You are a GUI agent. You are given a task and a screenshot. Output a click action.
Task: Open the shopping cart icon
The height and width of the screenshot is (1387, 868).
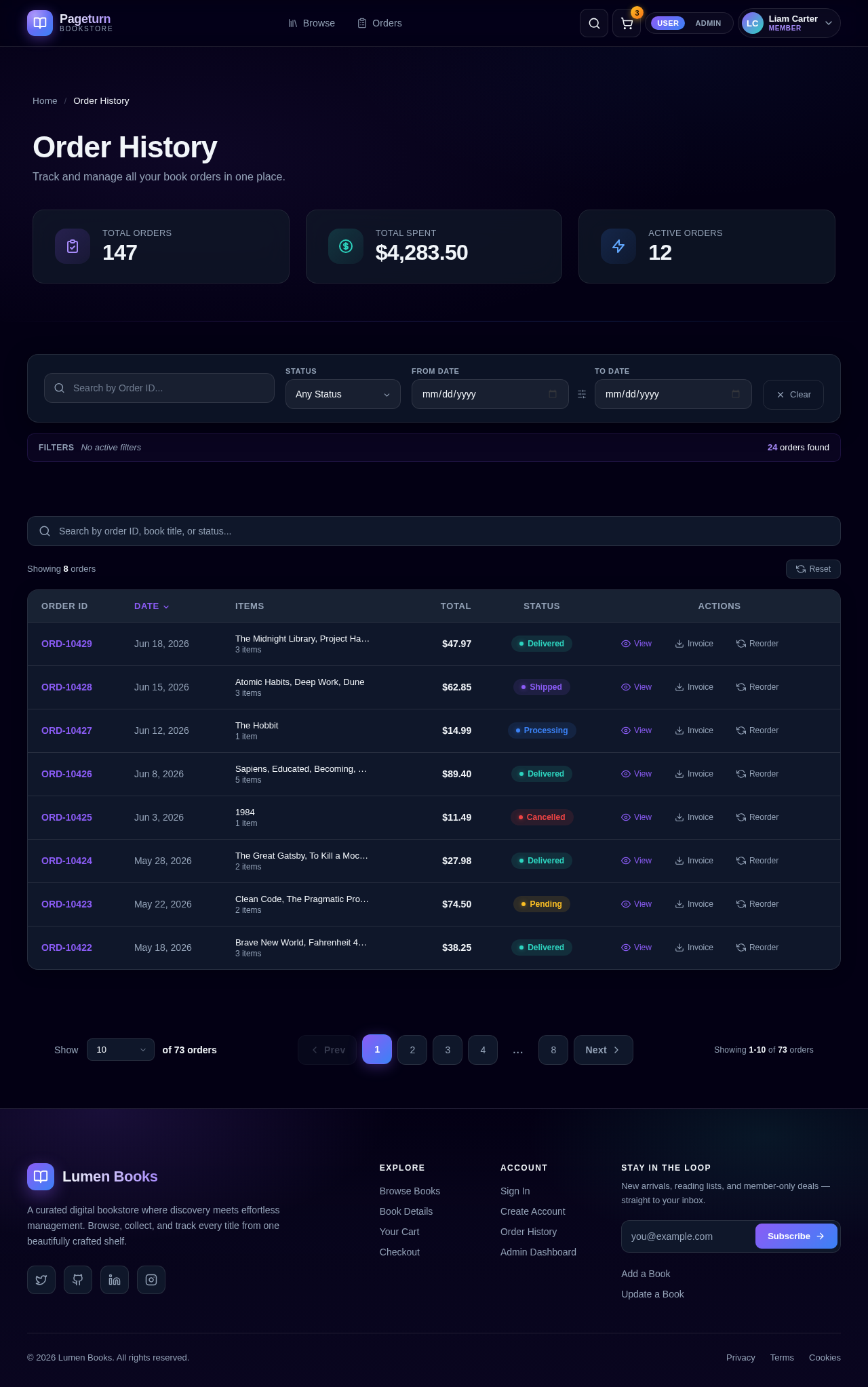[627, 23]
